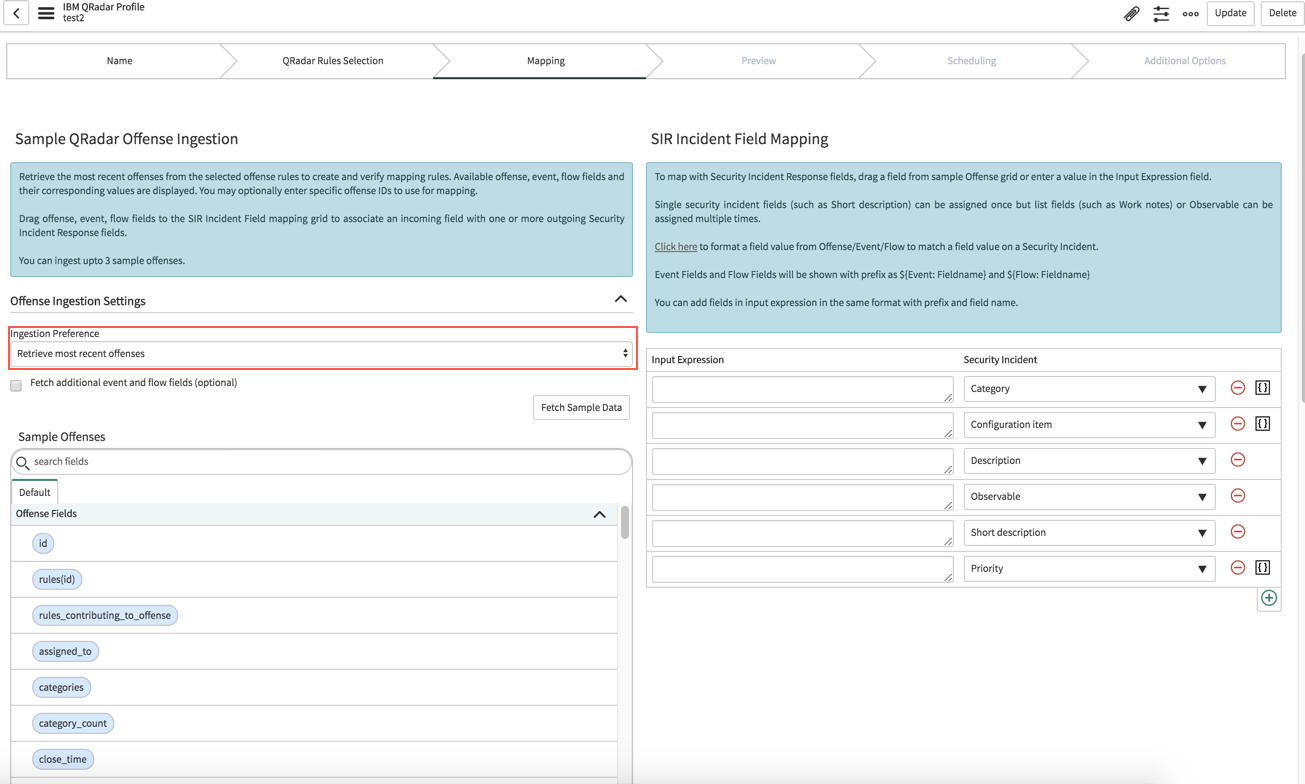
Task: Open the Priority security incident dropdown
Action: [1089, 569]
